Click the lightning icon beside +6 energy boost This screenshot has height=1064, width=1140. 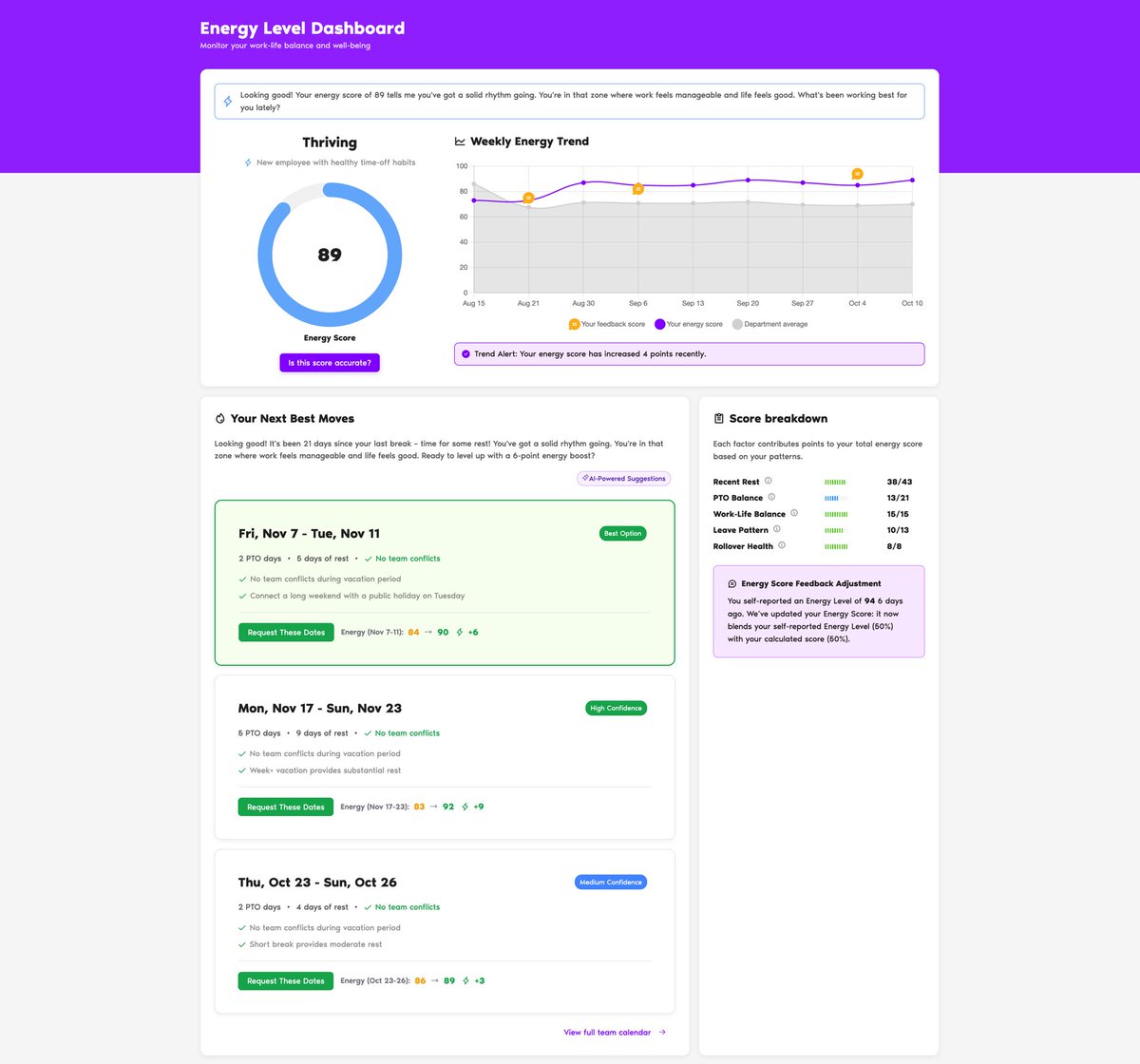pyautogui.click(x=460, y=632)
